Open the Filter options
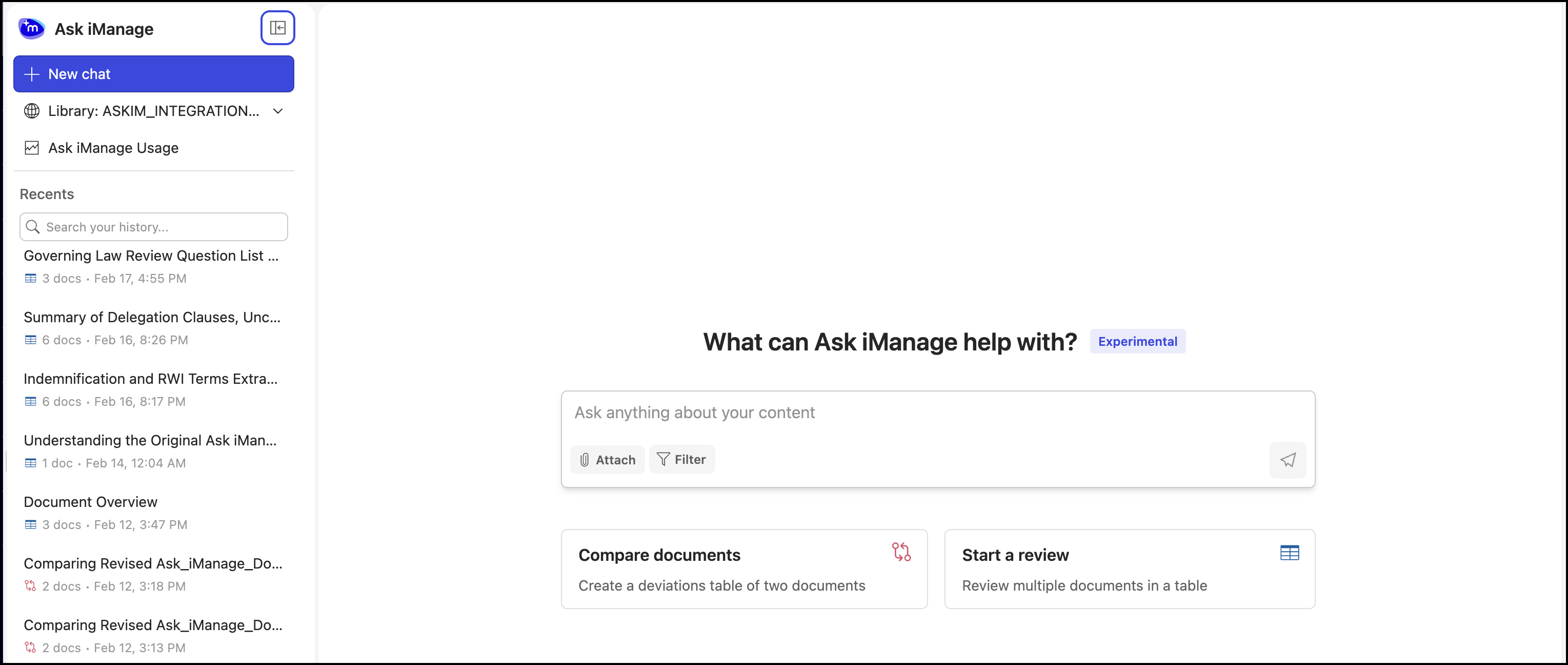 pos(681,460)
